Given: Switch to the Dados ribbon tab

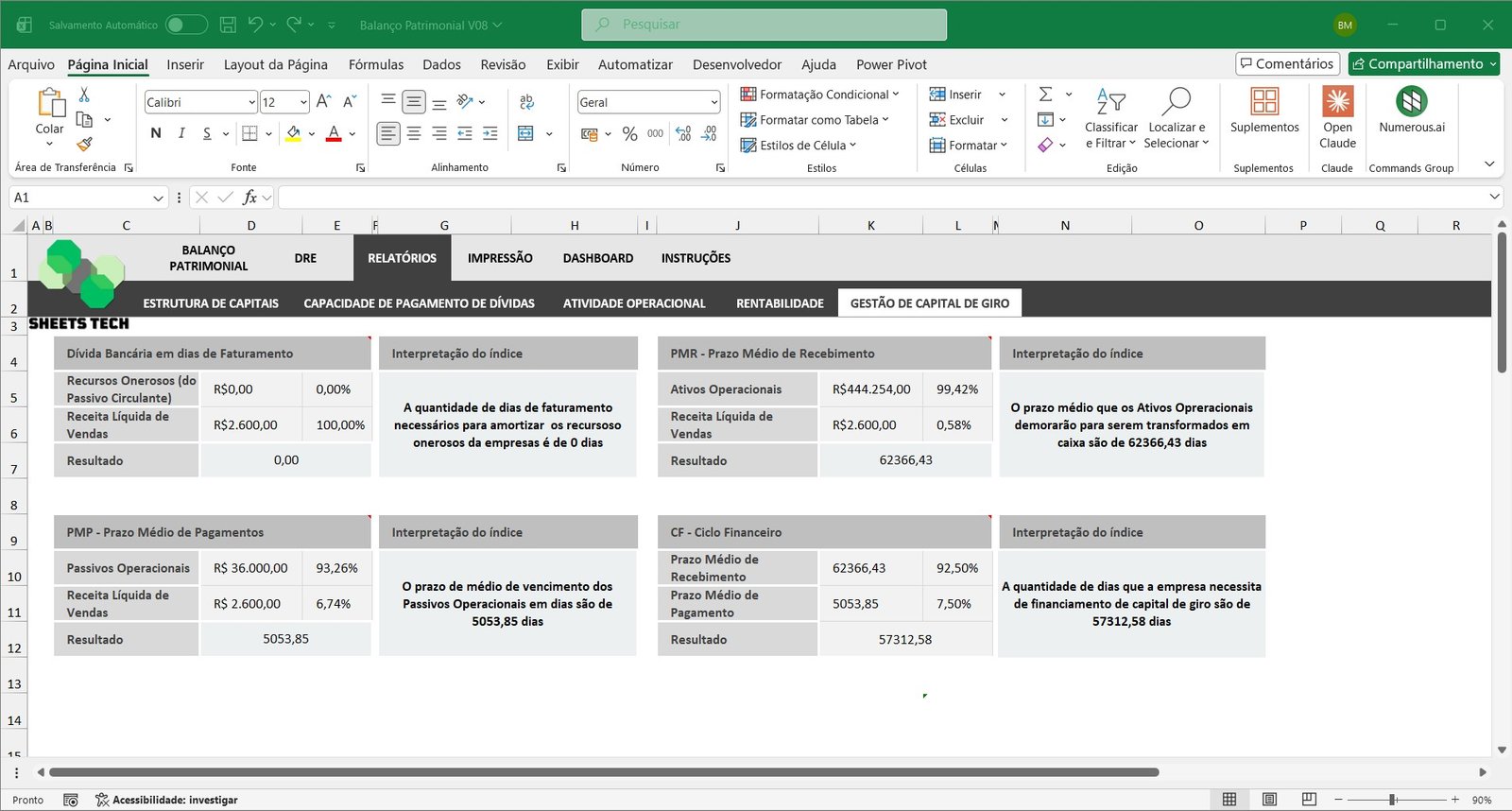Looking at the screenshot, I should [441, 64].
